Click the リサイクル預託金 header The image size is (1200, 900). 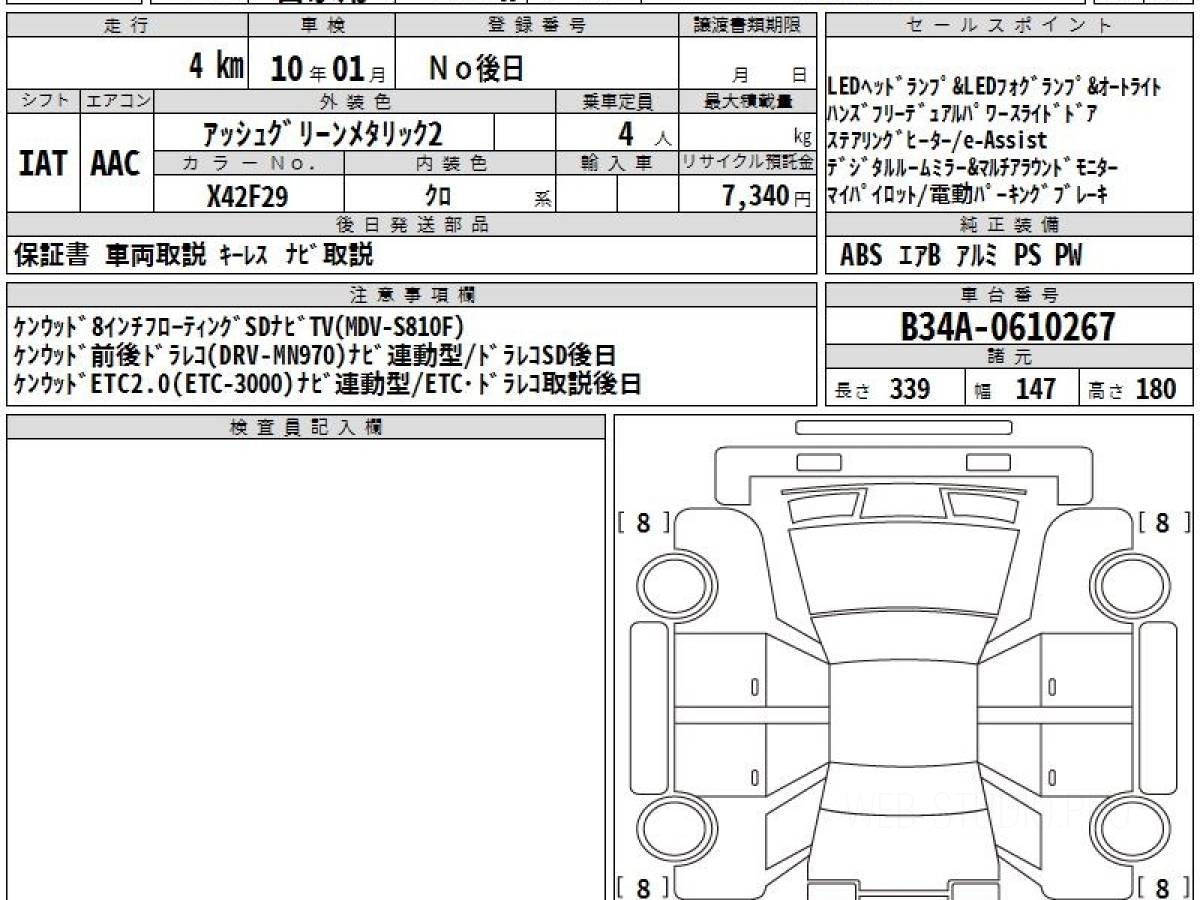(x=748, y=163)
